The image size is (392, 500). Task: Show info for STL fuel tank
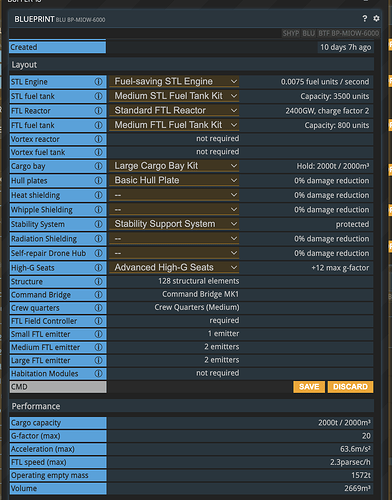point(98,96)
